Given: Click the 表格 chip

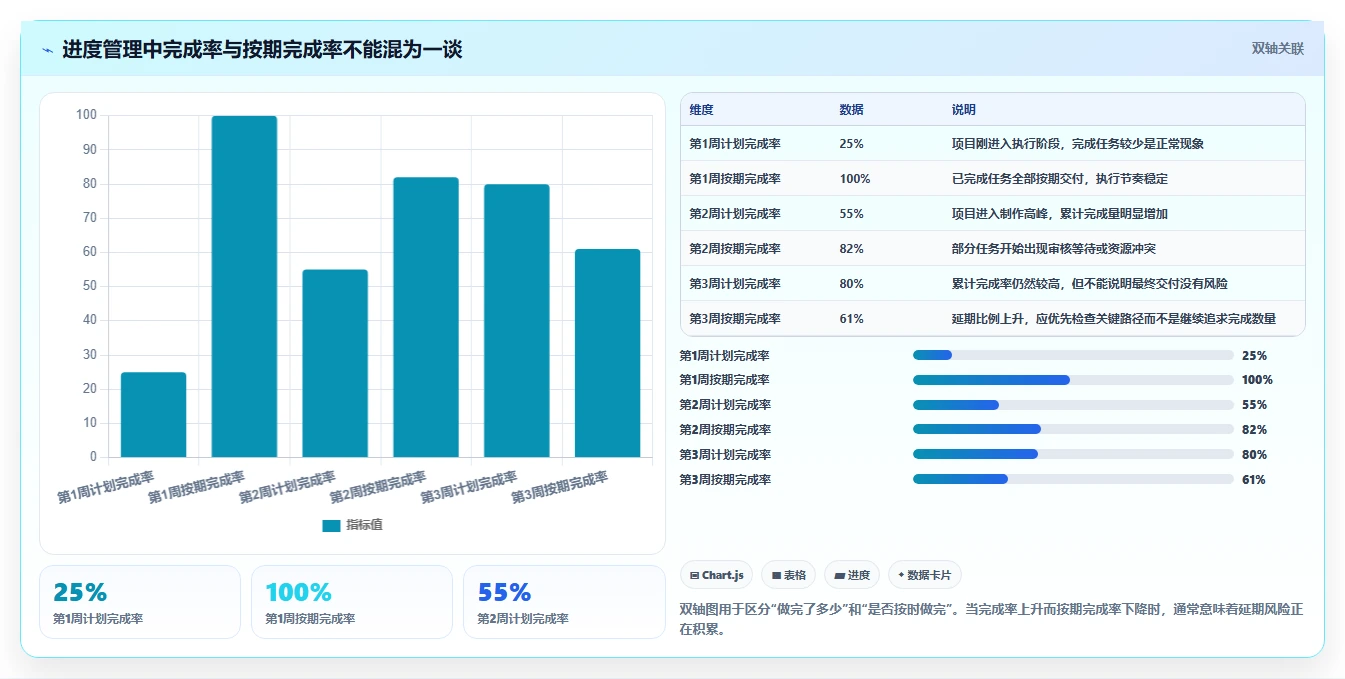Looking at the screenshot, I should [789, 575].
